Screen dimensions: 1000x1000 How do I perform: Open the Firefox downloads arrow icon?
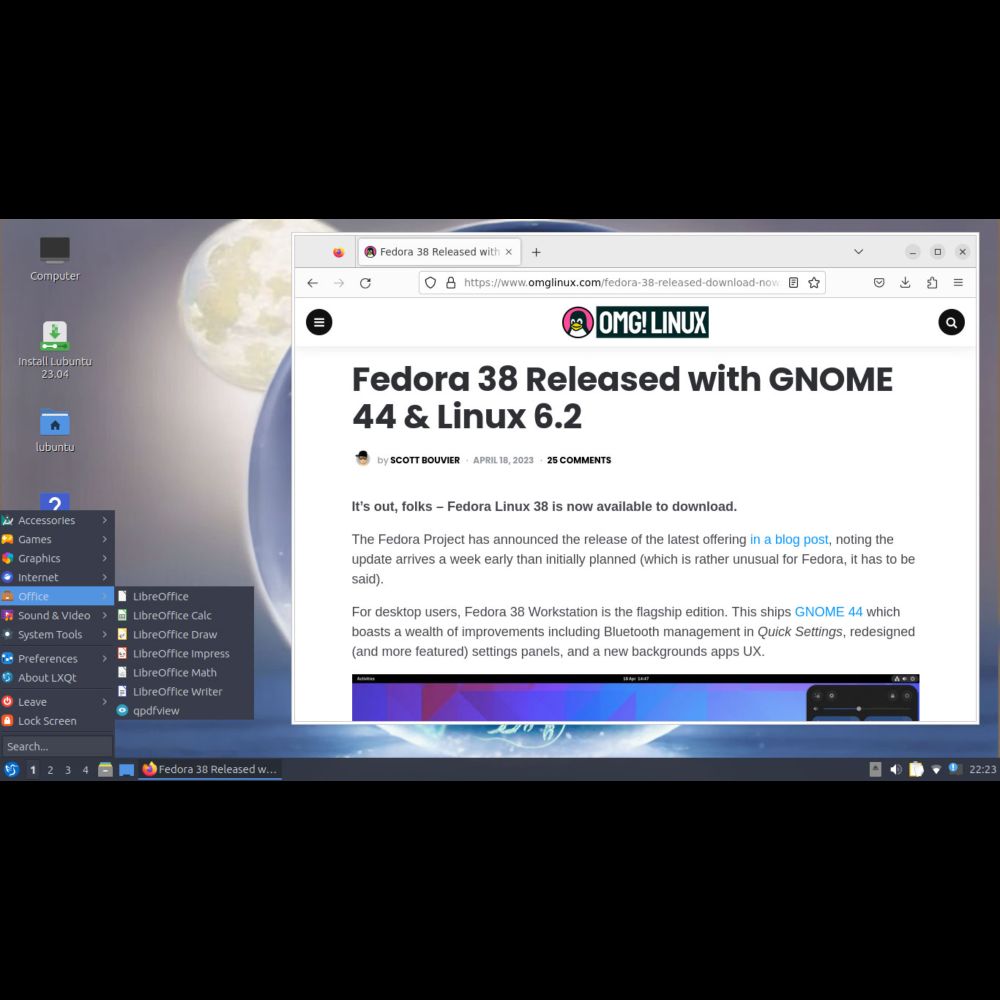pyautogui.click(x=905, y=283)
